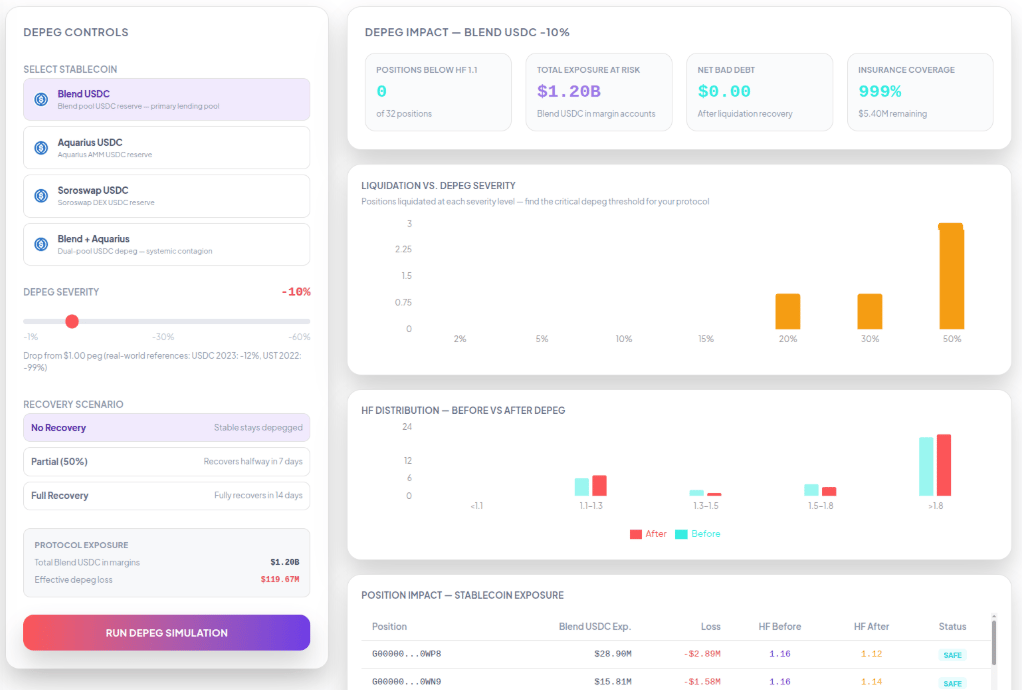Viewport: 1022px width, 690px height.
Task: Select Blend + Aquarius dual-pool option
Action: pos(166,244)
